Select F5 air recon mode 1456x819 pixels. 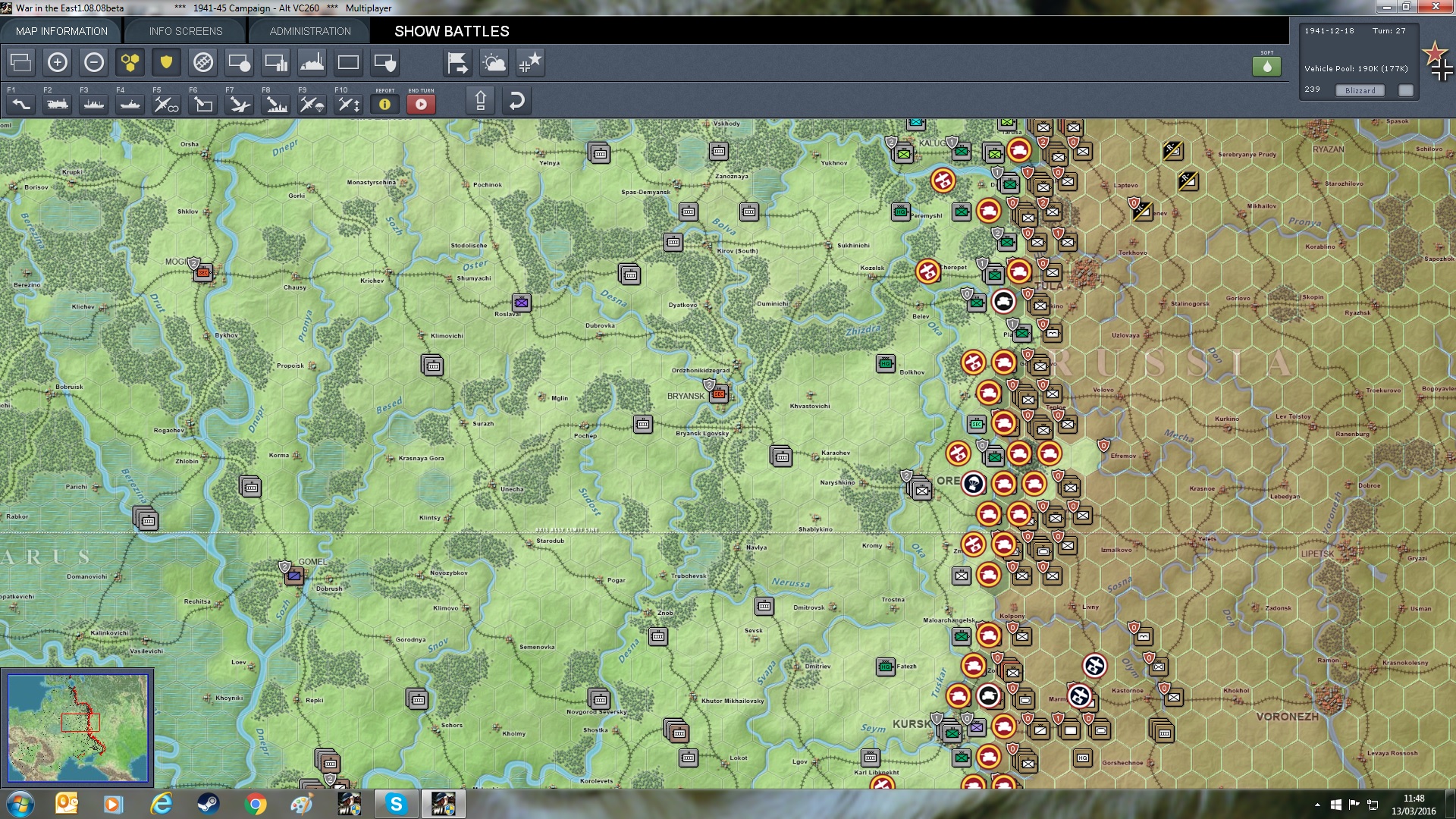(x=166, y=104)
